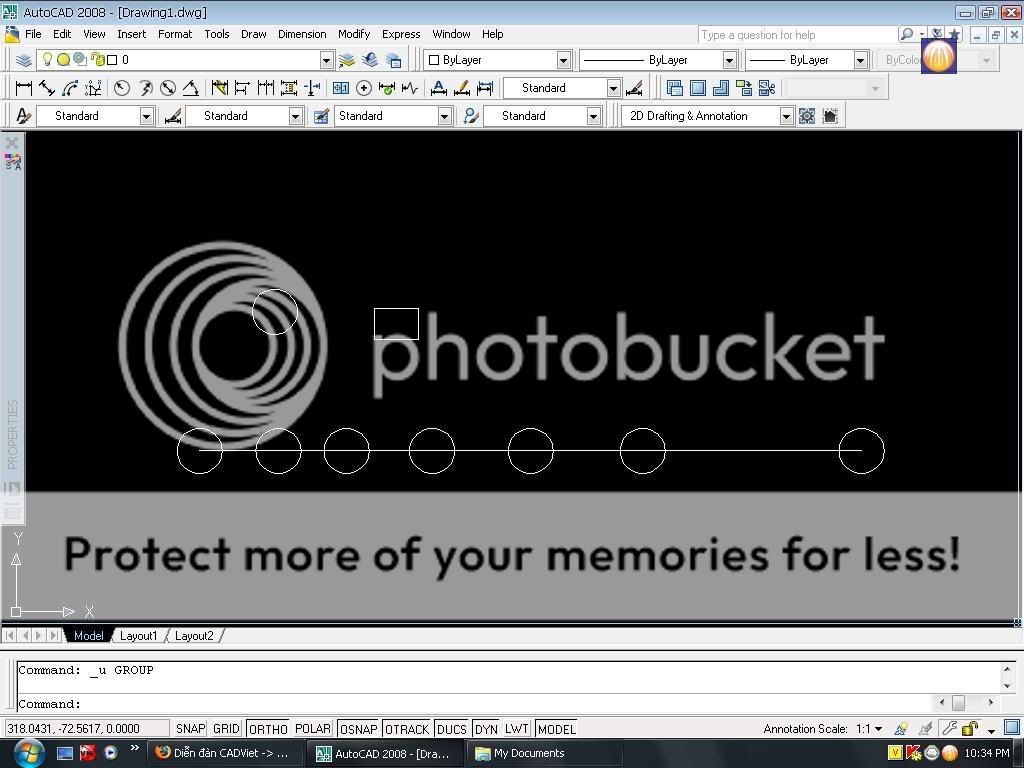Toggle POLAR tracking in status bar
The width and height of the screenshot is (1024, 768).
[x=313, y=728]
